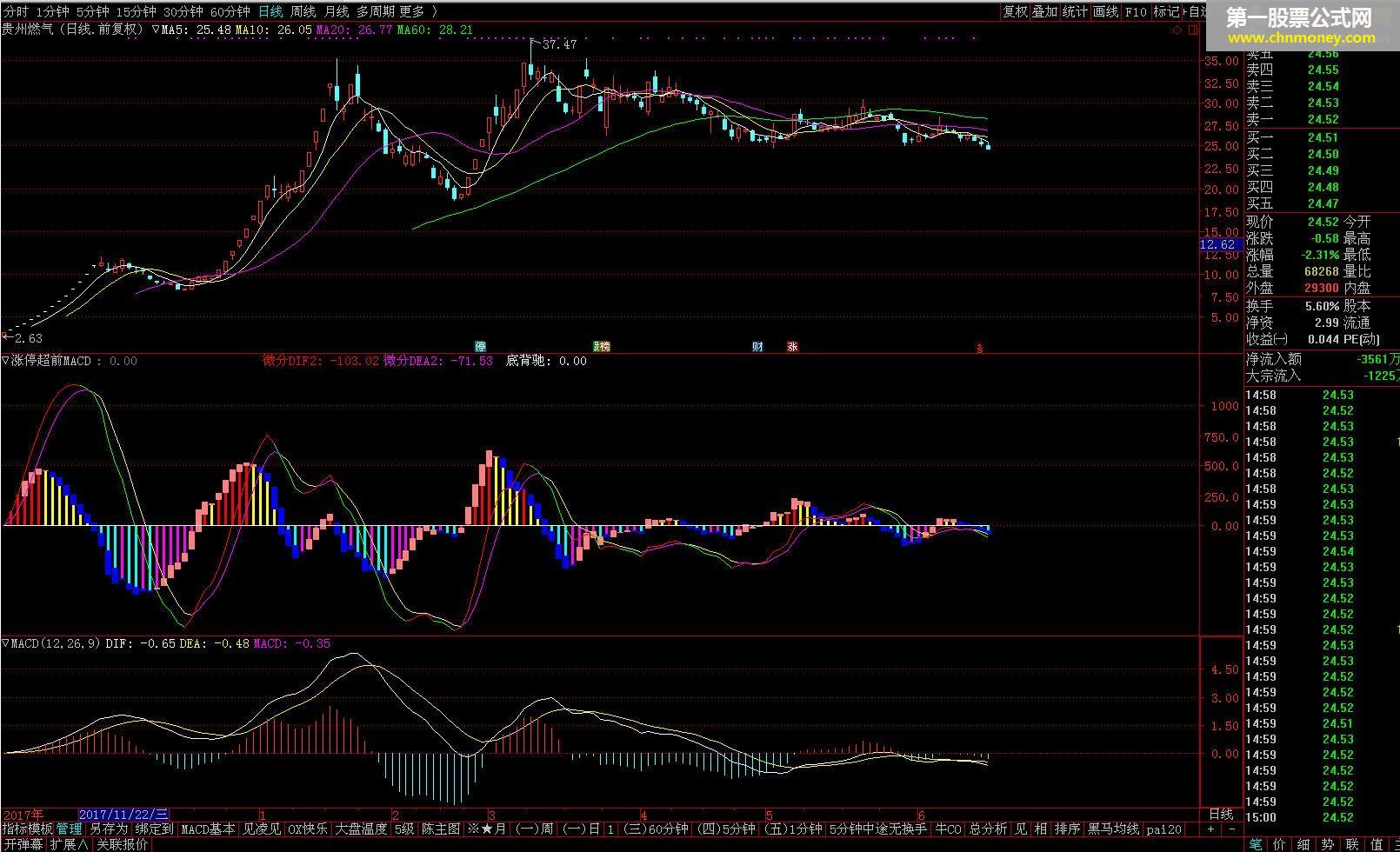Image resolution: width=1400 pixels, height=852 pixels.
Task: Switch to the 分时 time-share view
Action: click(16, 12)
